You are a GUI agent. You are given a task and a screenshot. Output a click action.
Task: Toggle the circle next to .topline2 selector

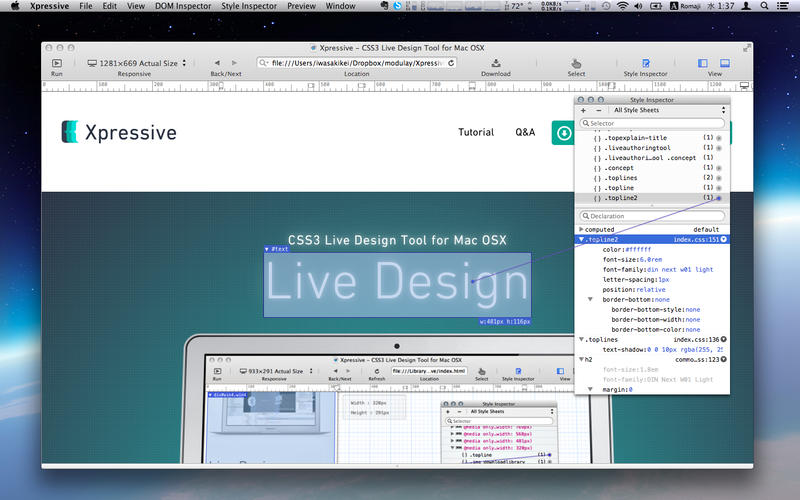click(719, 198)
